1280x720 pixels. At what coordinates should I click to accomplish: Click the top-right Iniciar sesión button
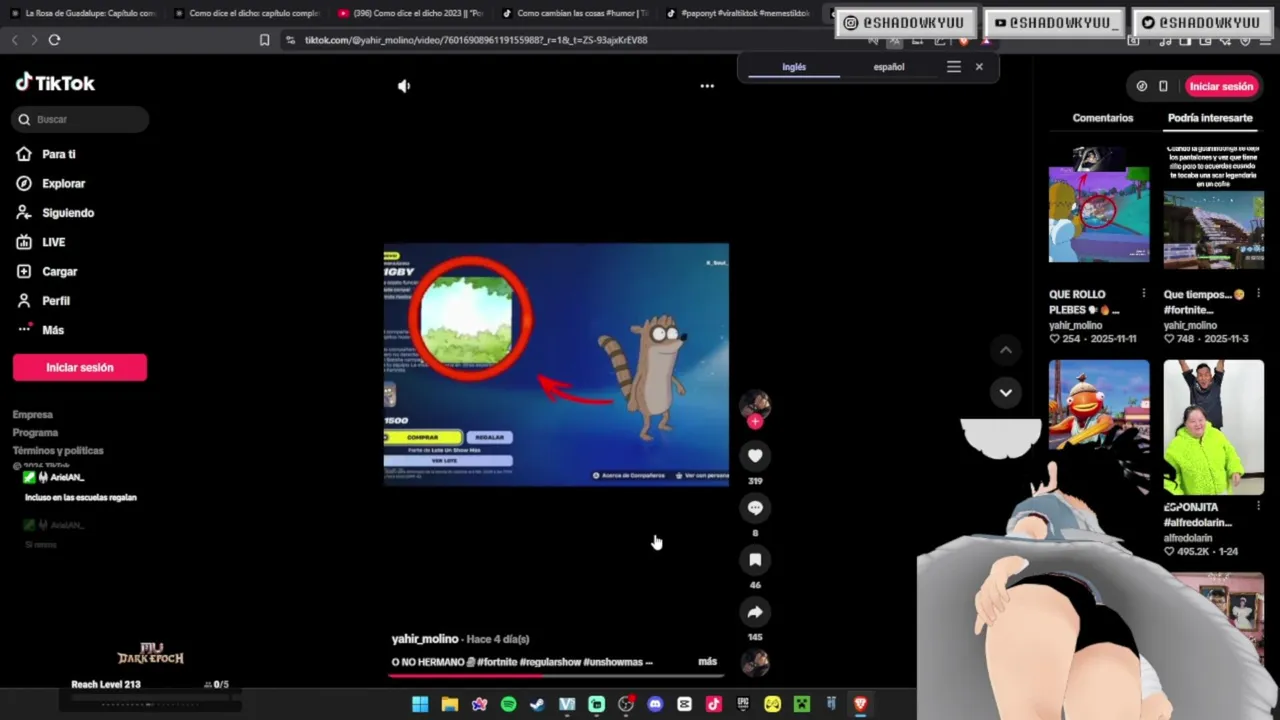tap(1220, 86)
